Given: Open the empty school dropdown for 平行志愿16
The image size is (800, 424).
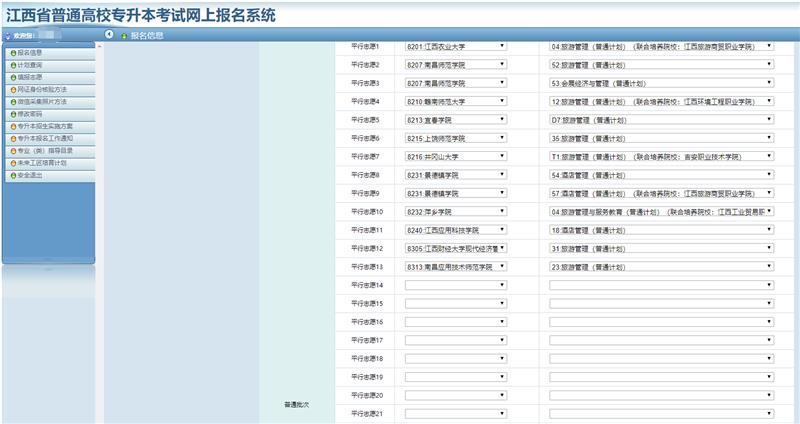Looking at the screenshot, I should pos(456,322).
